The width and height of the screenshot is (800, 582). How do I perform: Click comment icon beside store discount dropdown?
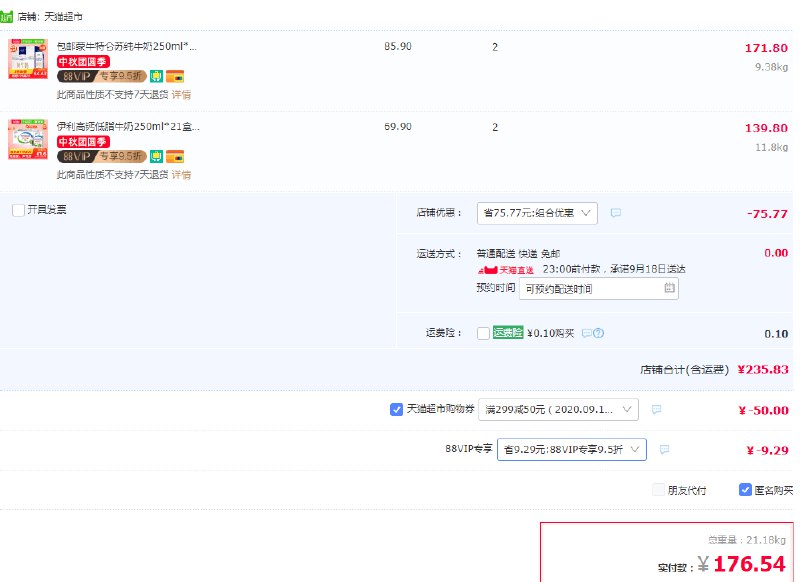(616, 213)
